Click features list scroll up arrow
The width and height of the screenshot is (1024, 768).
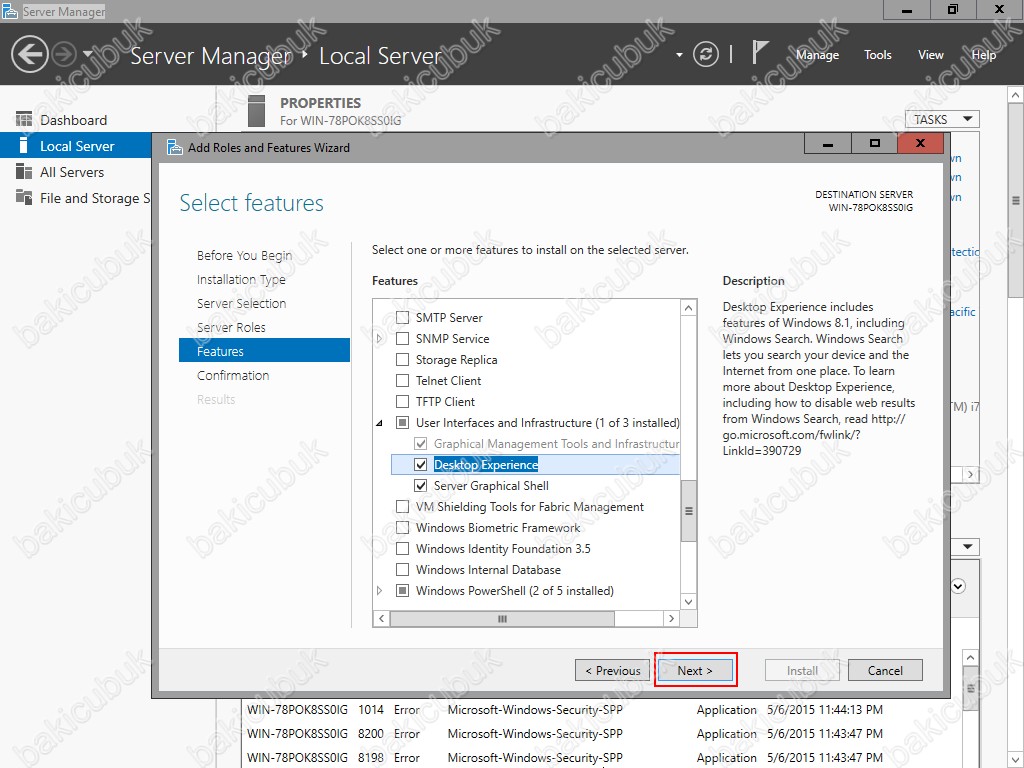tap(688, 308)
